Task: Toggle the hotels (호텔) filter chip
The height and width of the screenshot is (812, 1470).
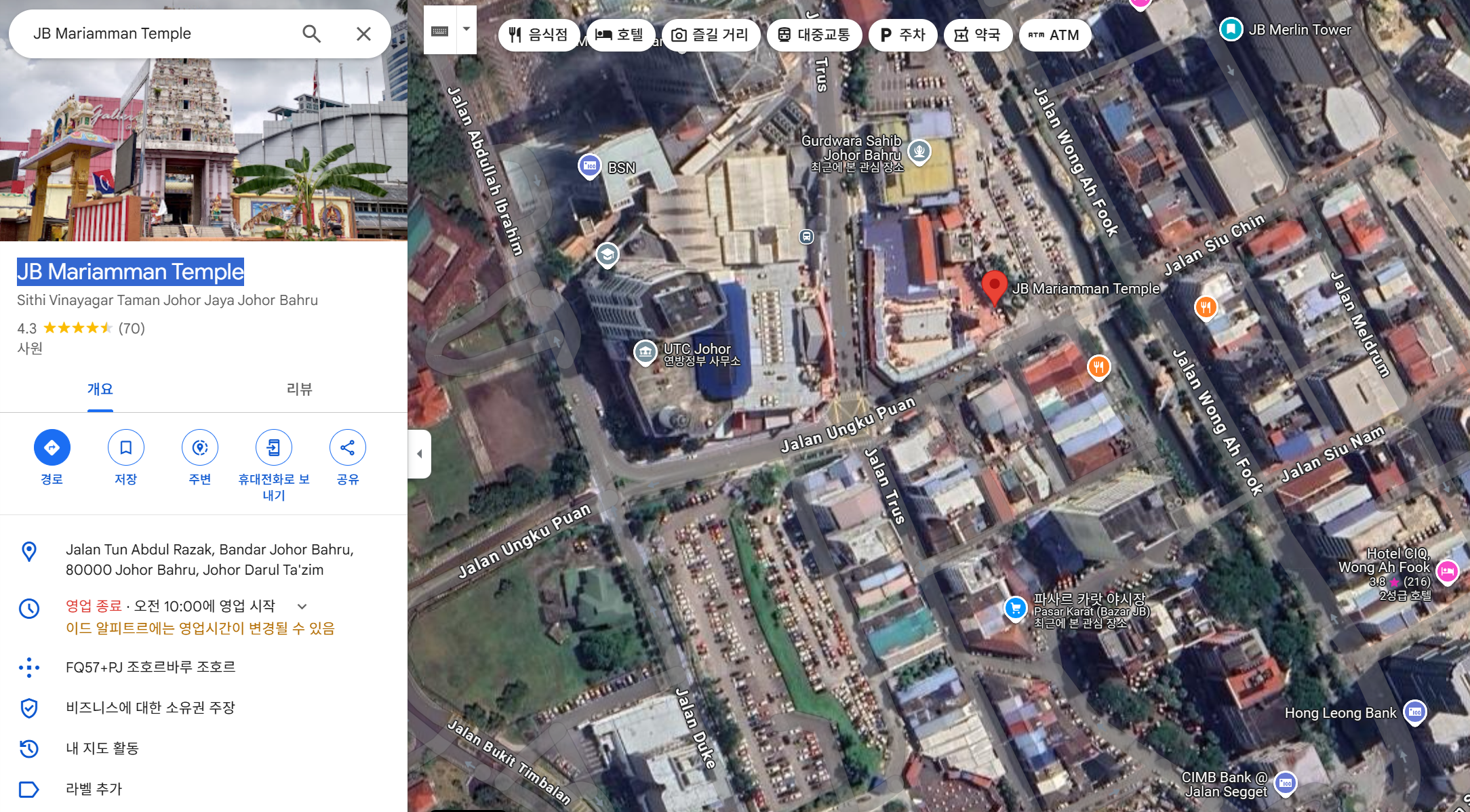Action: 620,35
